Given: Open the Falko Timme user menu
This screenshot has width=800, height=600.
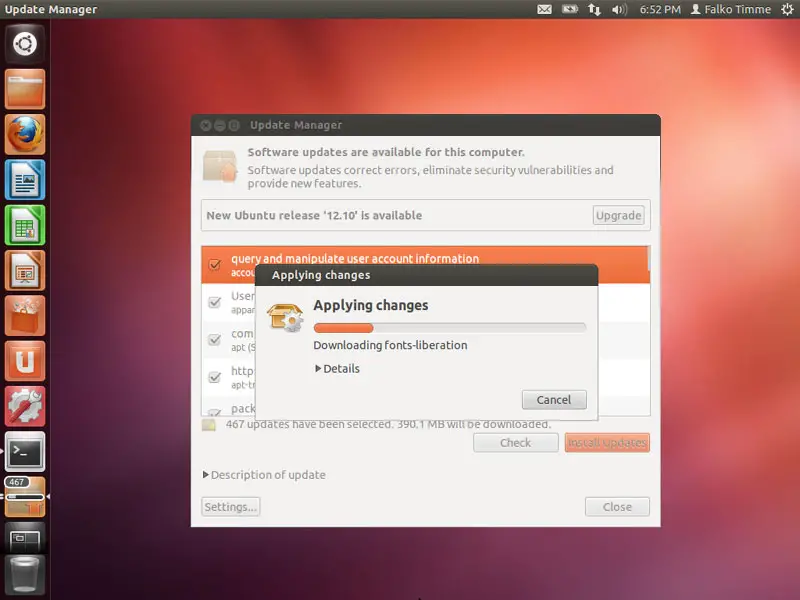Looking at the screenshot, I should coord(731,9).
